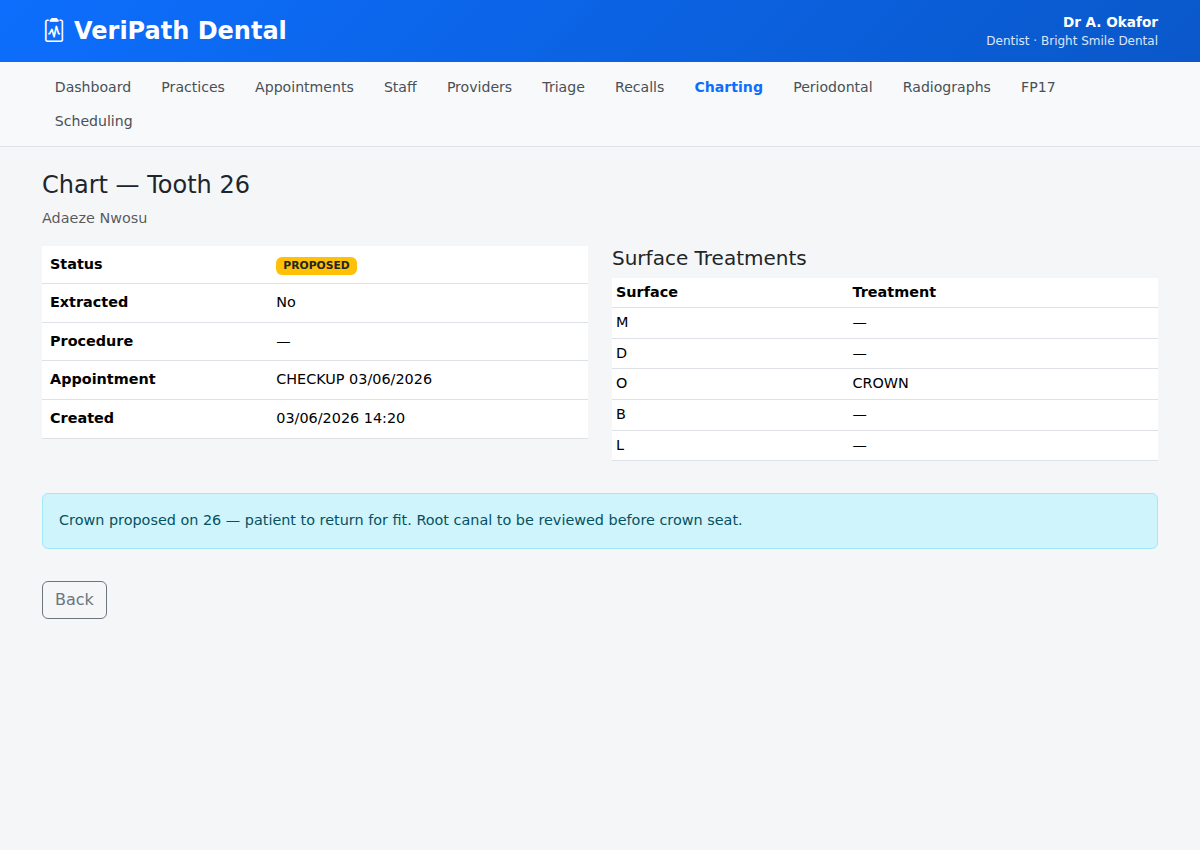The height and width of the screenshot is (850, 1200).
Task: Switch to the Appointments tab
Action: (x=304, y=87)
